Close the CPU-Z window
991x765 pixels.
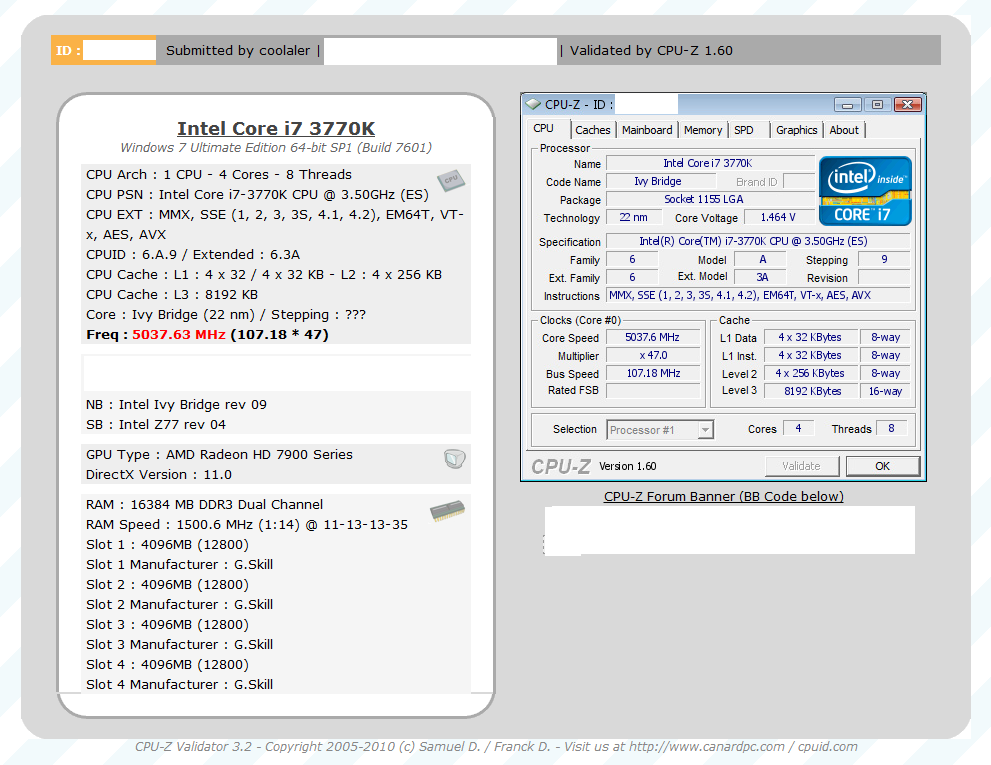pyautogui.click(x=908, y=105)
